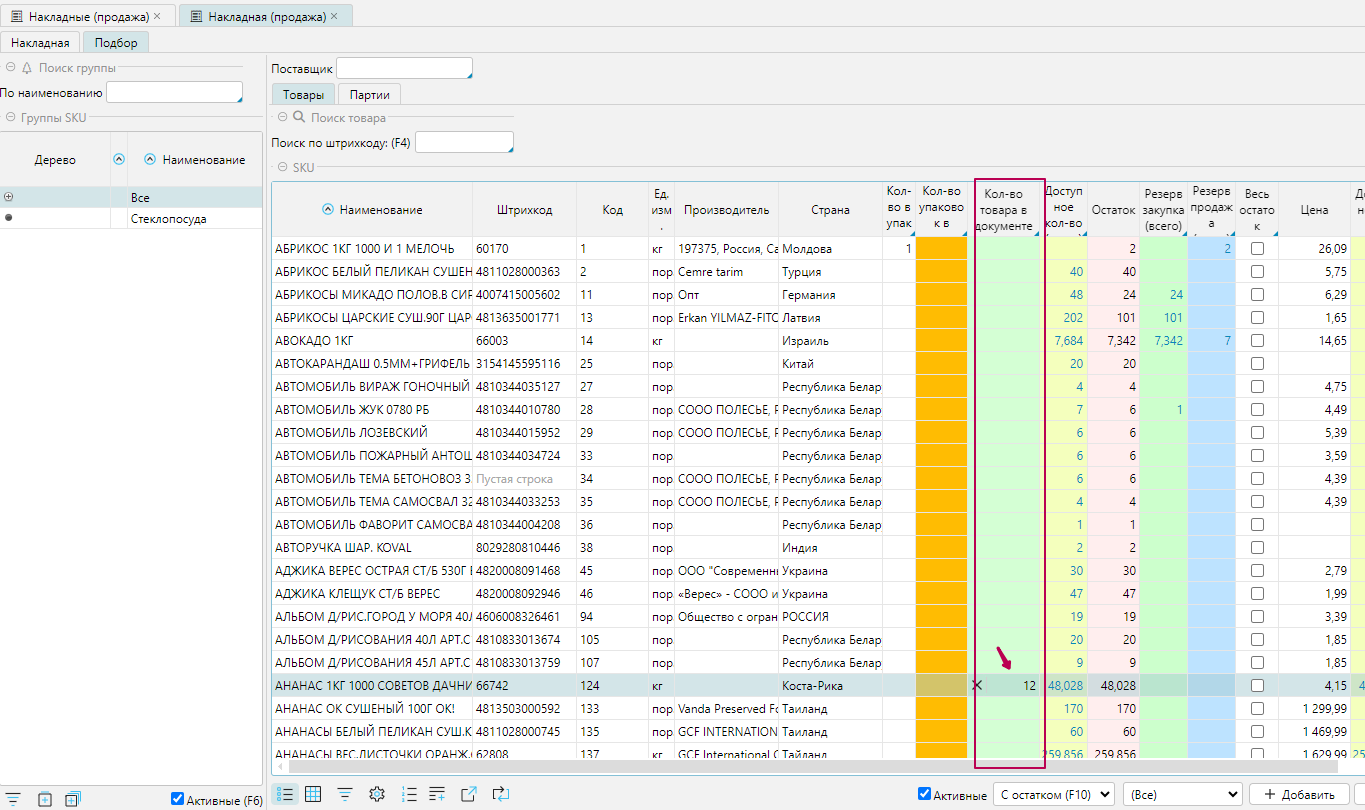
Task: Open SKU table settings gear icon
Action: tap(377, 794)
